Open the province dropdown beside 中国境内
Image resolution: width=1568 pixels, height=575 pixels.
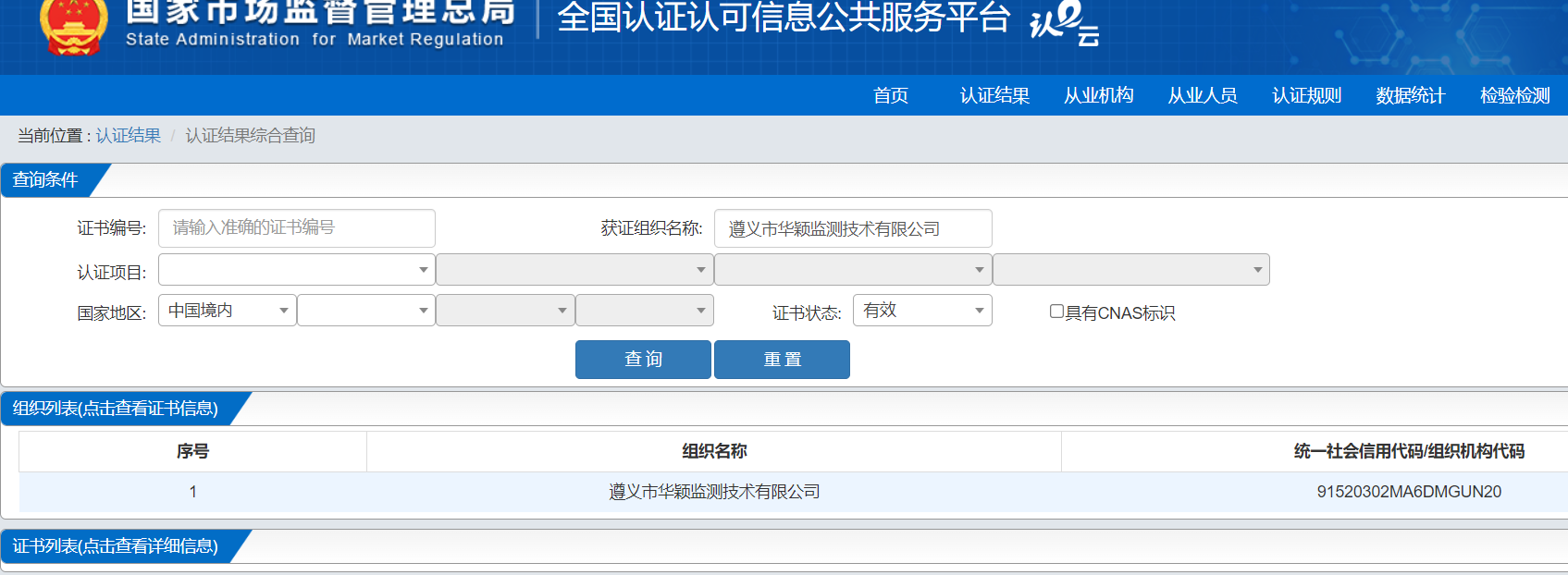366,311
